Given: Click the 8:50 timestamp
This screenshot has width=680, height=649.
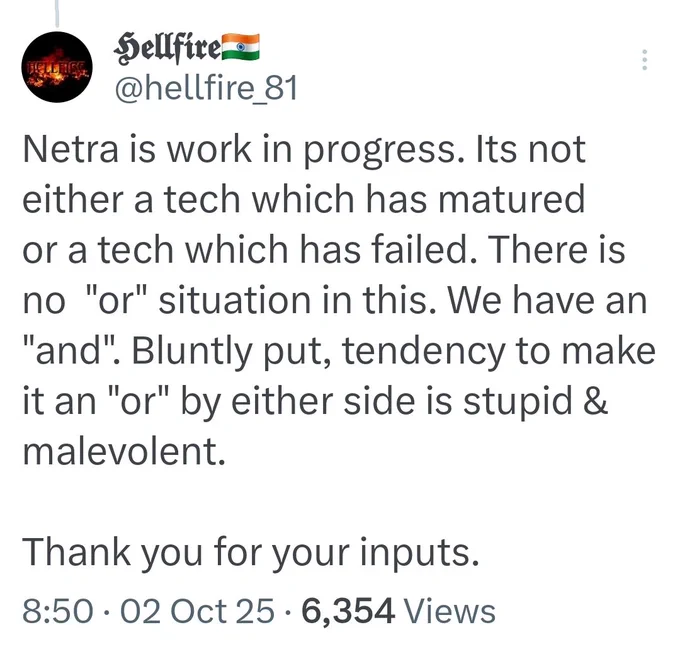Looking at the screenshot, I should pos(58,611).
